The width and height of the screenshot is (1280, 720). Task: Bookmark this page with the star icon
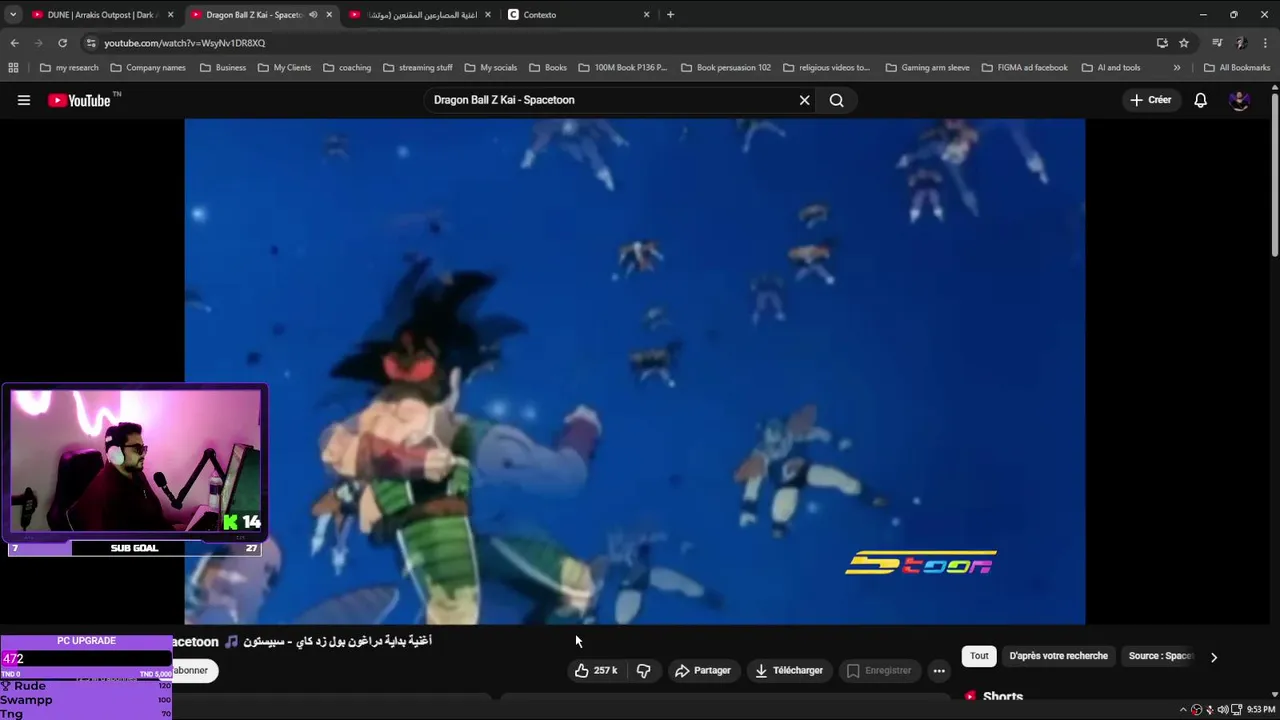[1184, 43]
